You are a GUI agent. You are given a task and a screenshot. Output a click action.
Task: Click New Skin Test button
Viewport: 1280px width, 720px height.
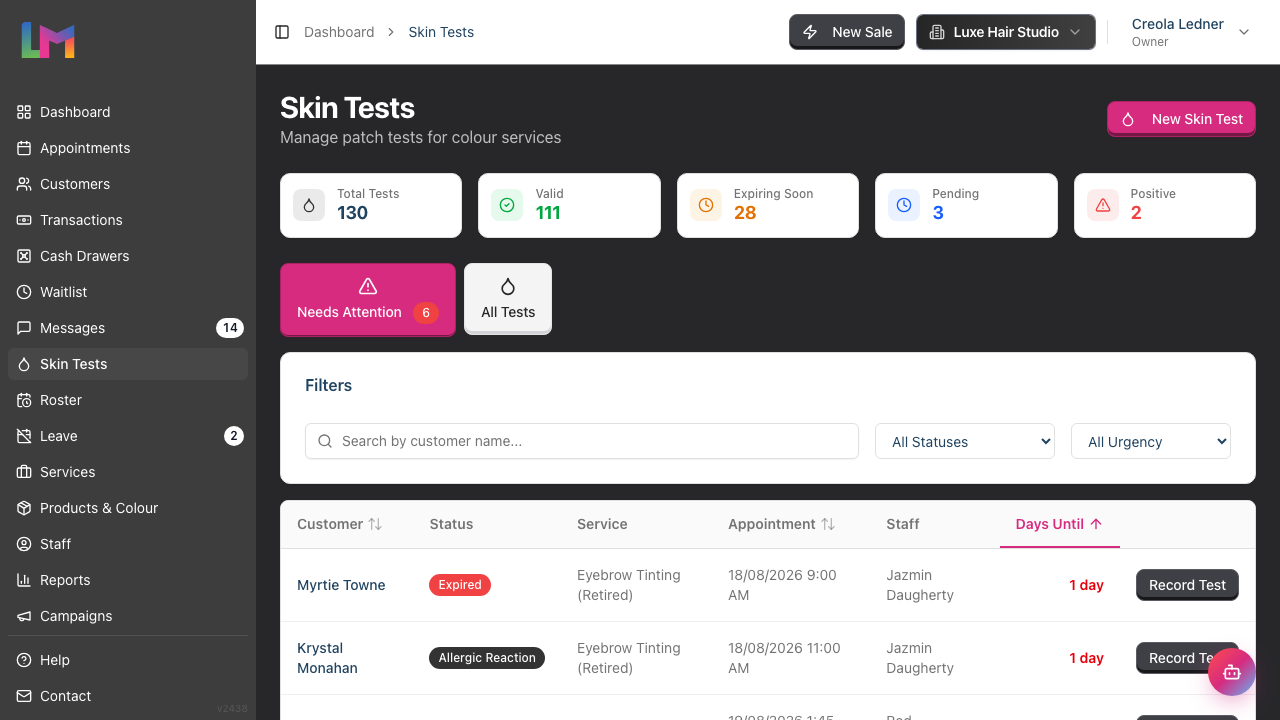pyautogui.click(x=1181, y=119)
